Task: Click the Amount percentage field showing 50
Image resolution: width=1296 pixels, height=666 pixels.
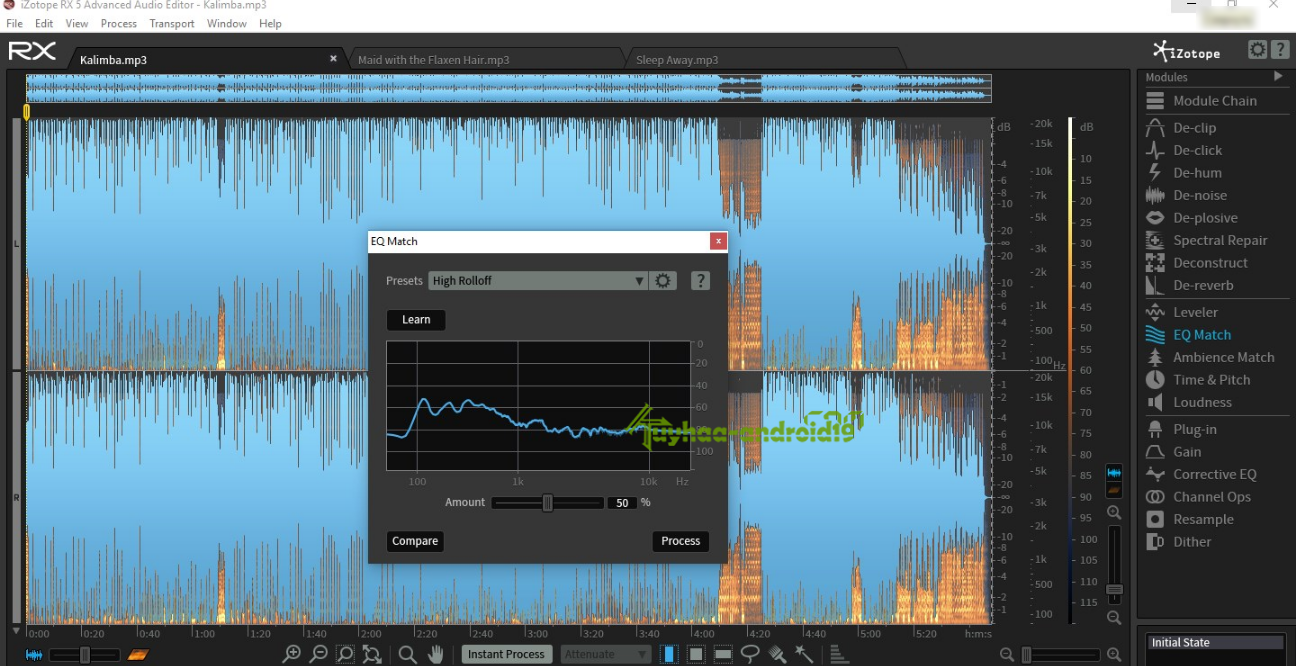Action: click(x=622, y=503)
